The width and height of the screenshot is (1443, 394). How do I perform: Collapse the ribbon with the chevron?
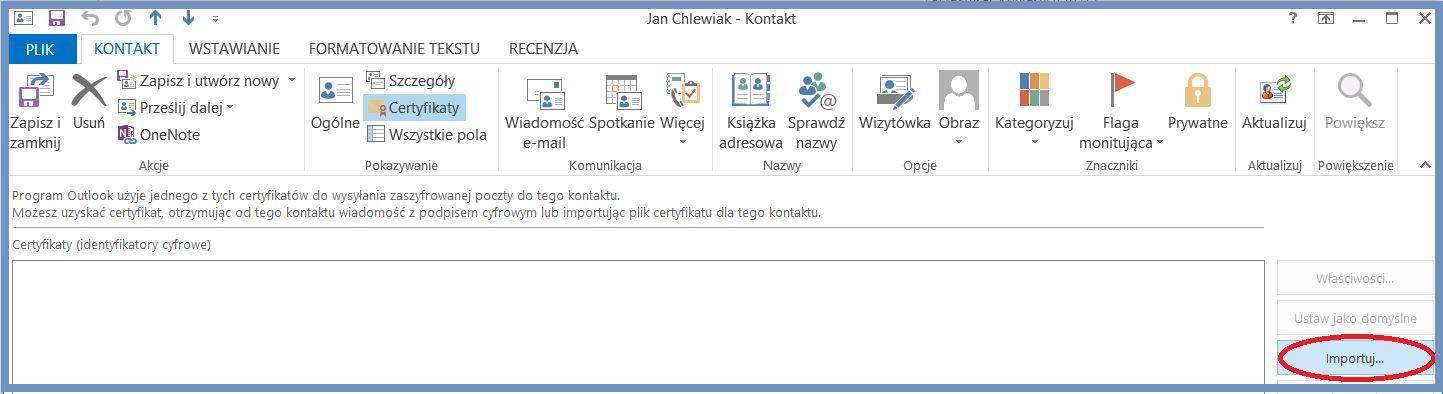[1425, 166]
